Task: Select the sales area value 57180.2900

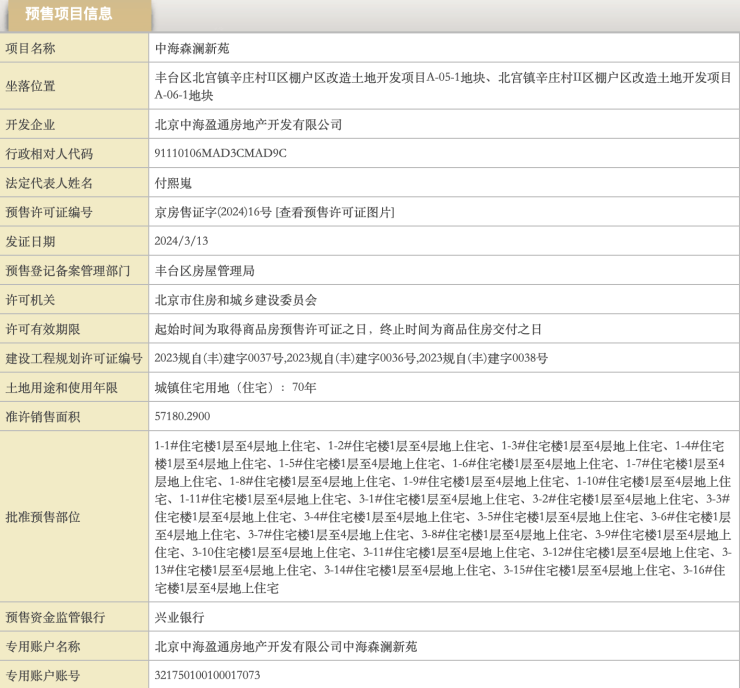Action: pyautogui.click(x=183, y=416)
